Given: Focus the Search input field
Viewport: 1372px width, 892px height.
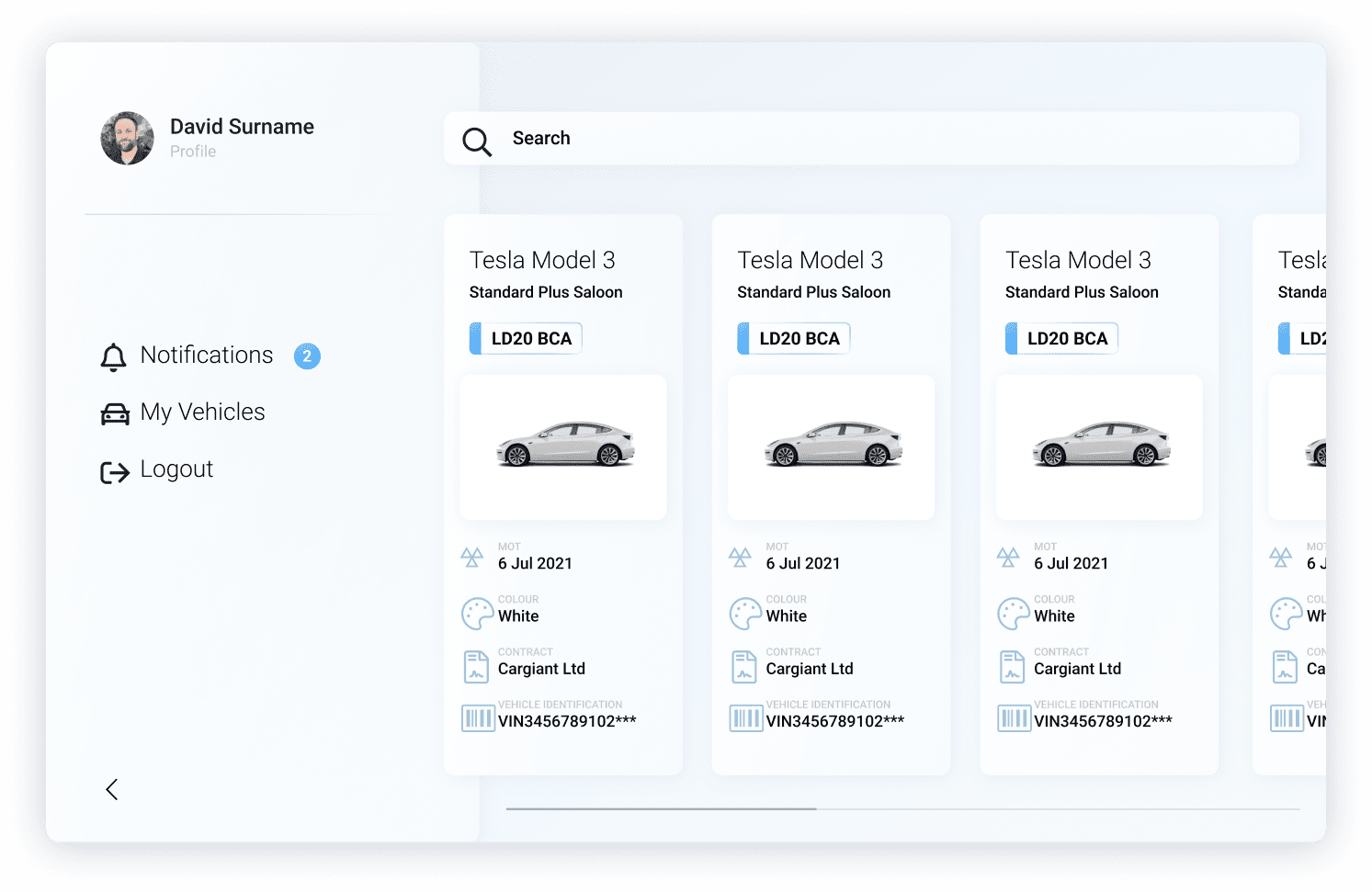Looking at the screenshot, I should coord(871,139).
